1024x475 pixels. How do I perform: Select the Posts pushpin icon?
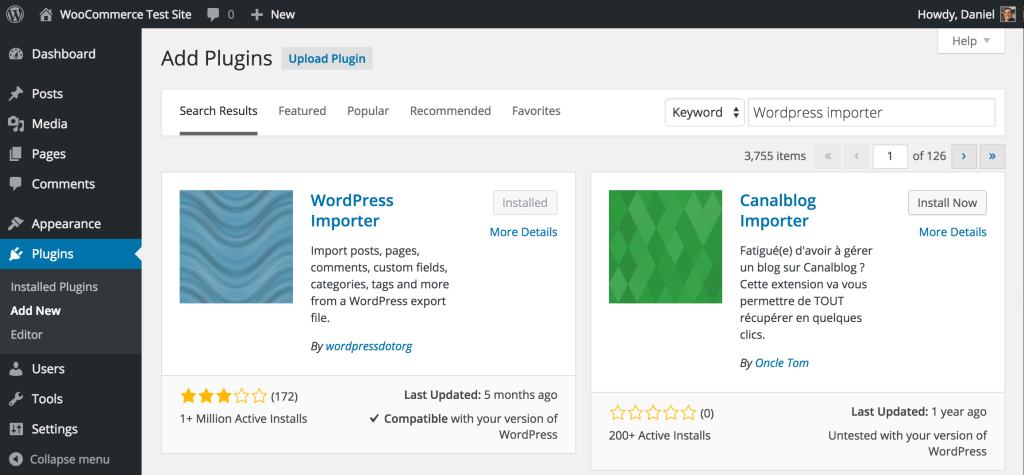point(16,94)
